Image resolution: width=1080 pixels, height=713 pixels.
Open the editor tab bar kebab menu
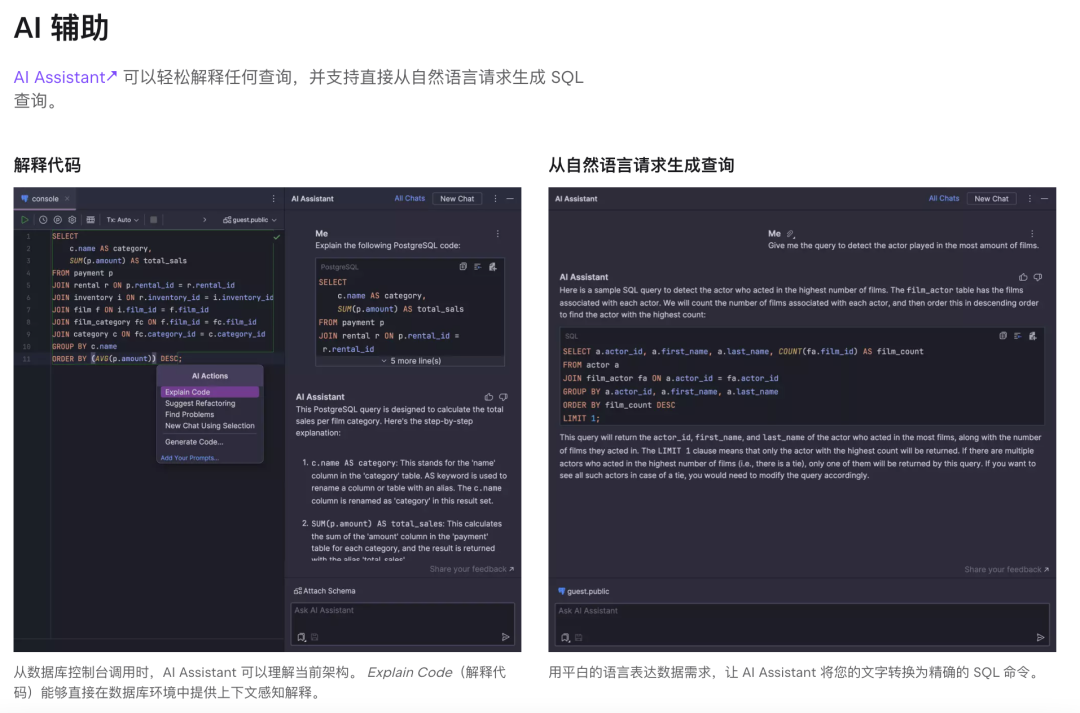(x=273, y=198)
